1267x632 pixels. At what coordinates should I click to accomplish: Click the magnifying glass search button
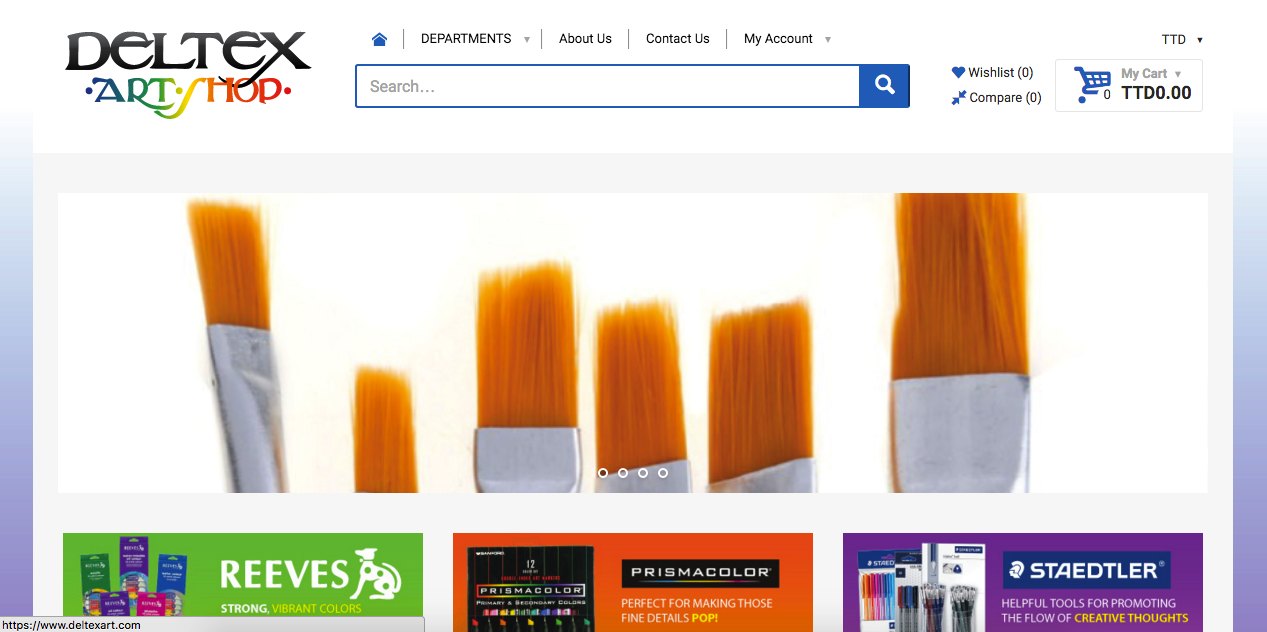point(884,86)
